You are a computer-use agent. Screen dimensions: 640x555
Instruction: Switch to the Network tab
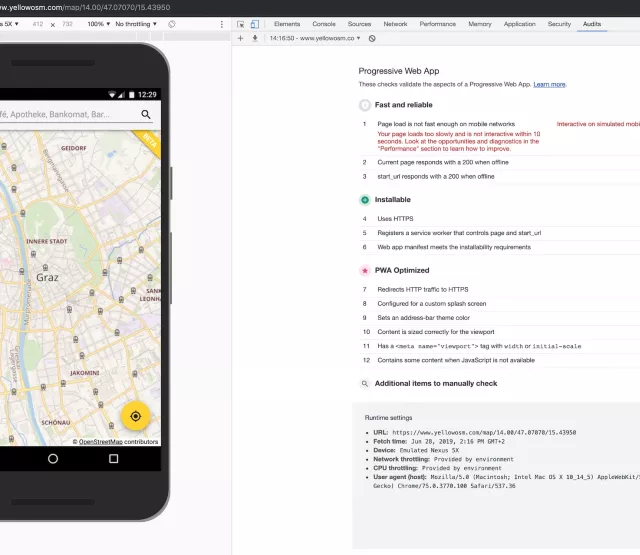click(x=395, y=23)
